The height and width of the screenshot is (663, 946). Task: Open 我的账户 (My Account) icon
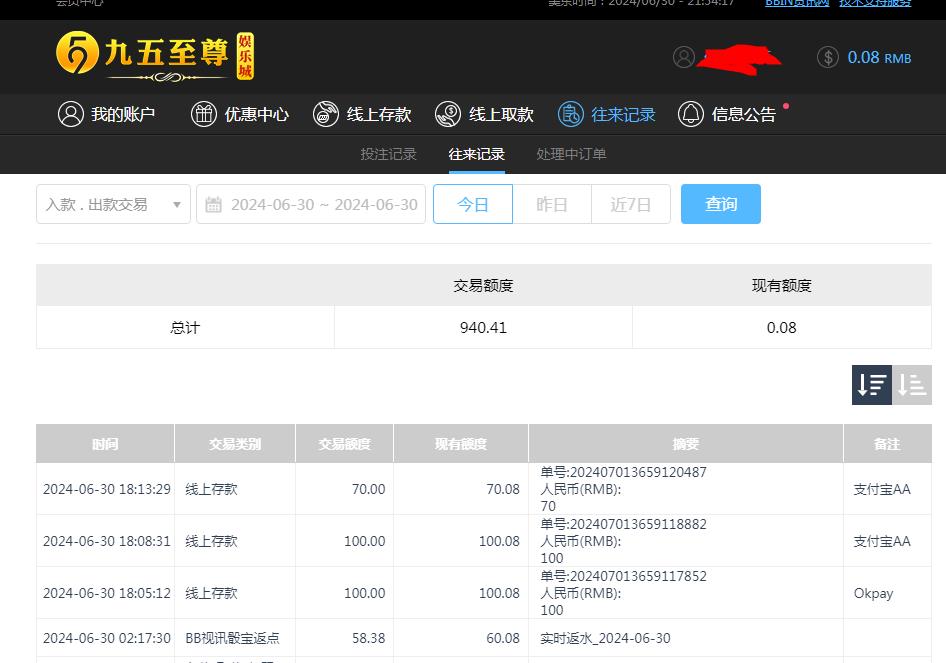[70, 114]
